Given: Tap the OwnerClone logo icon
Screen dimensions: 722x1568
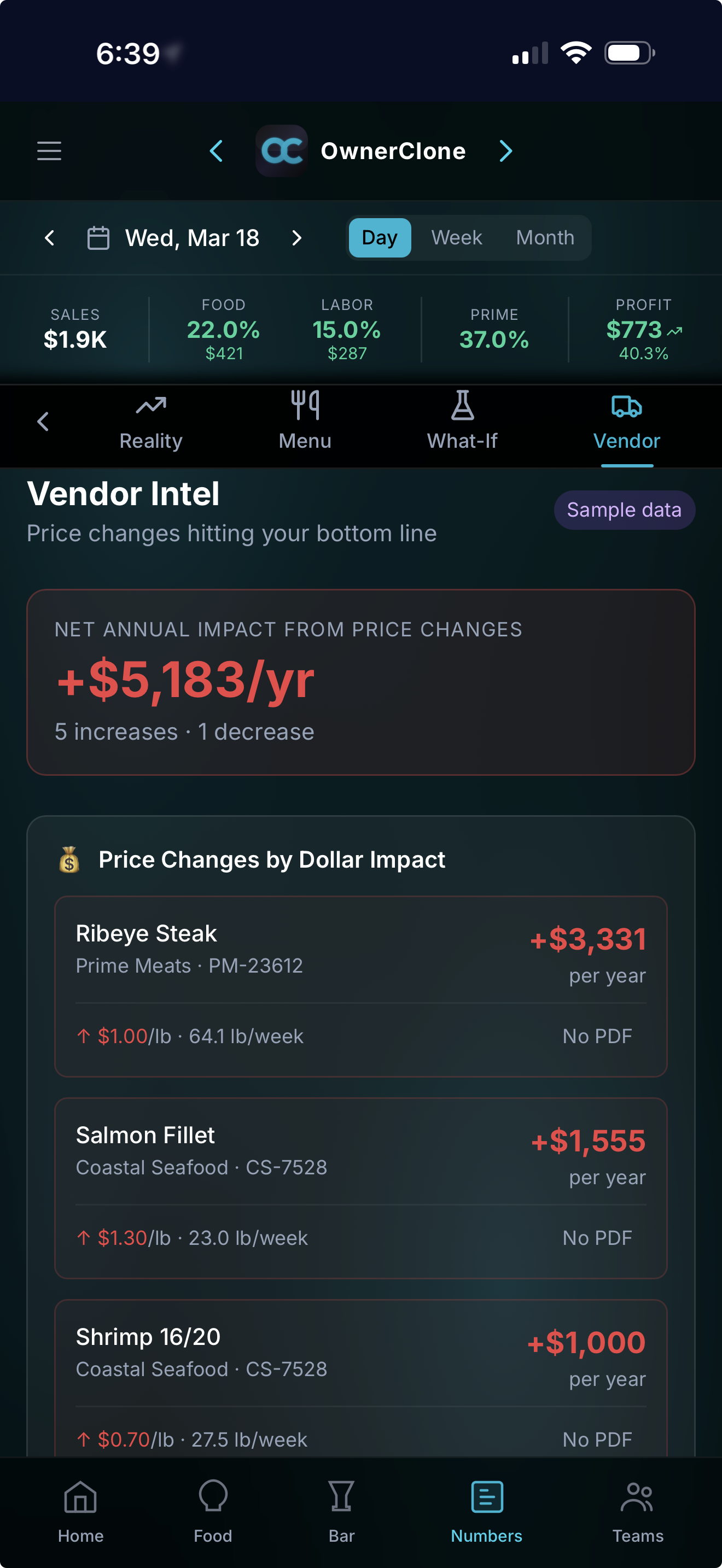Looking at the screenshot, I should tap(282, 151).
